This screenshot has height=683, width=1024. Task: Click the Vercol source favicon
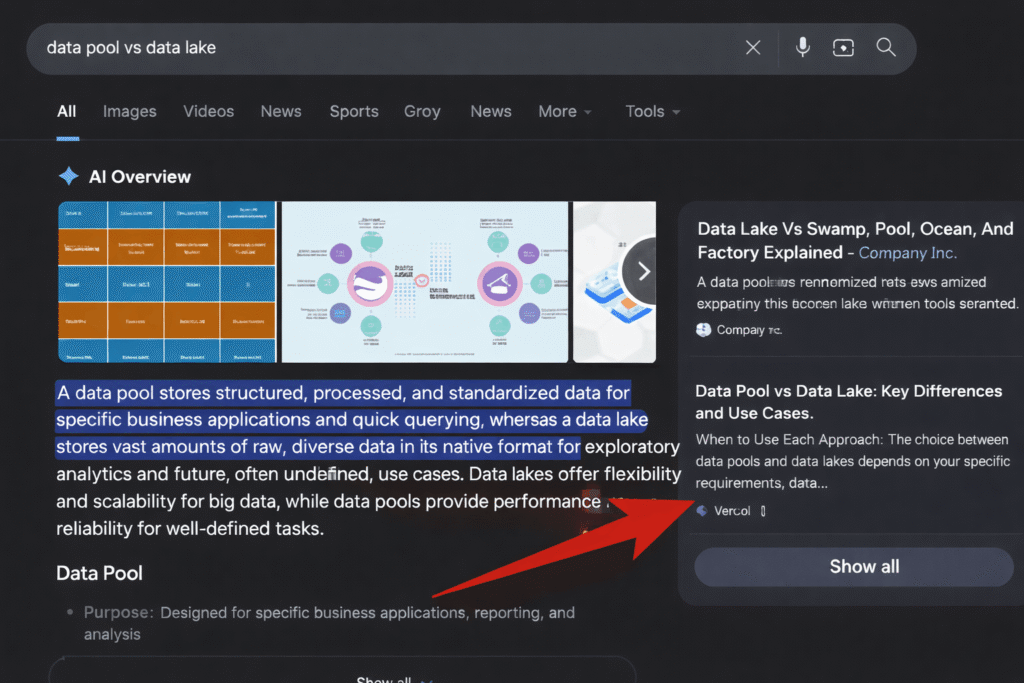703,511
